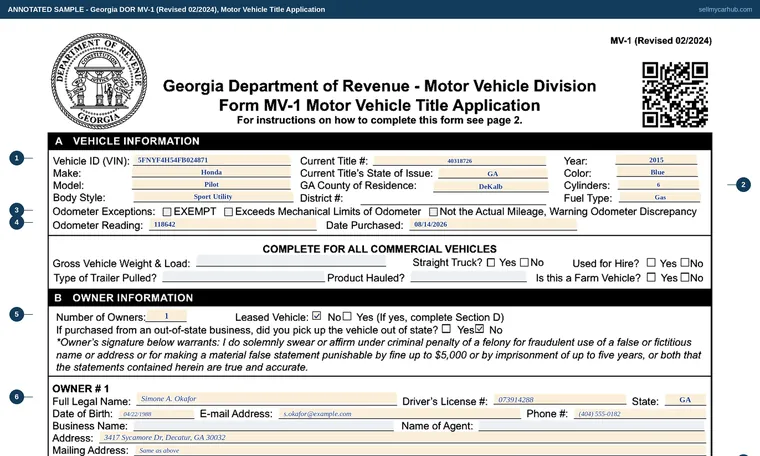Uncheck out-of-state pickup No box
Image resolution: width=760 pixels, height=456 pixels.
coord(479,329)
